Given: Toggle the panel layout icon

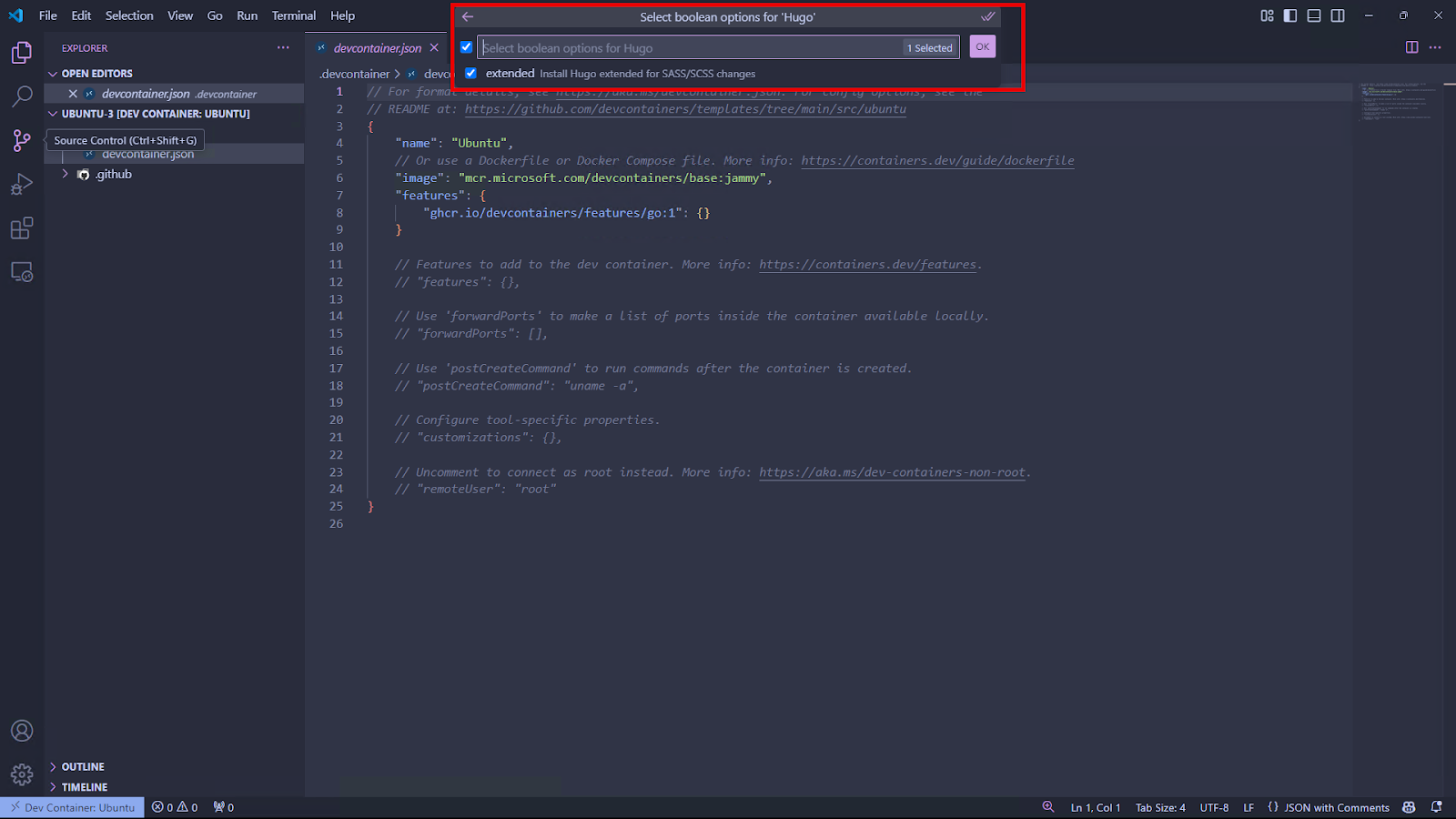Looking at the screenshot, I should (x=1314, y=15).
